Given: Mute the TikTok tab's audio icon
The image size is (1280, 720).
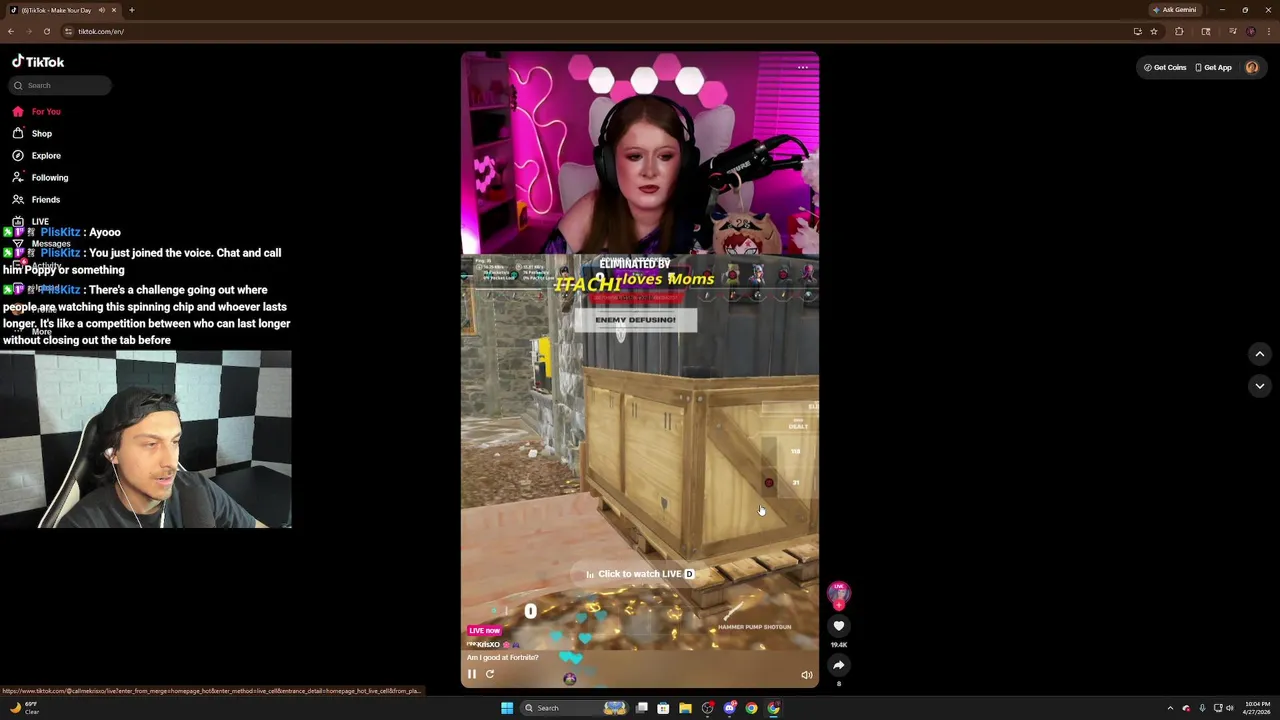Looking at the screenshot, I should coord(101,10).
